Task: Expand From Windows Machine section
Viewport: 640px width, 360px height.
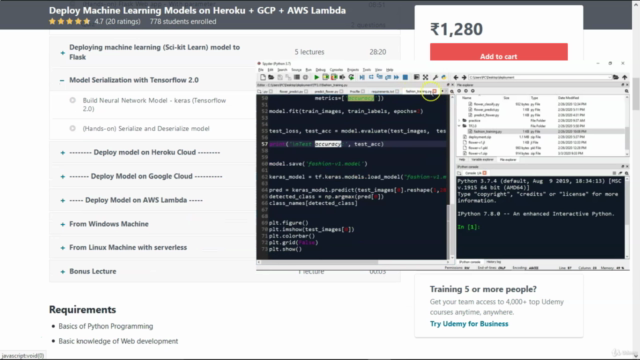Action: [x=62, y=224]
